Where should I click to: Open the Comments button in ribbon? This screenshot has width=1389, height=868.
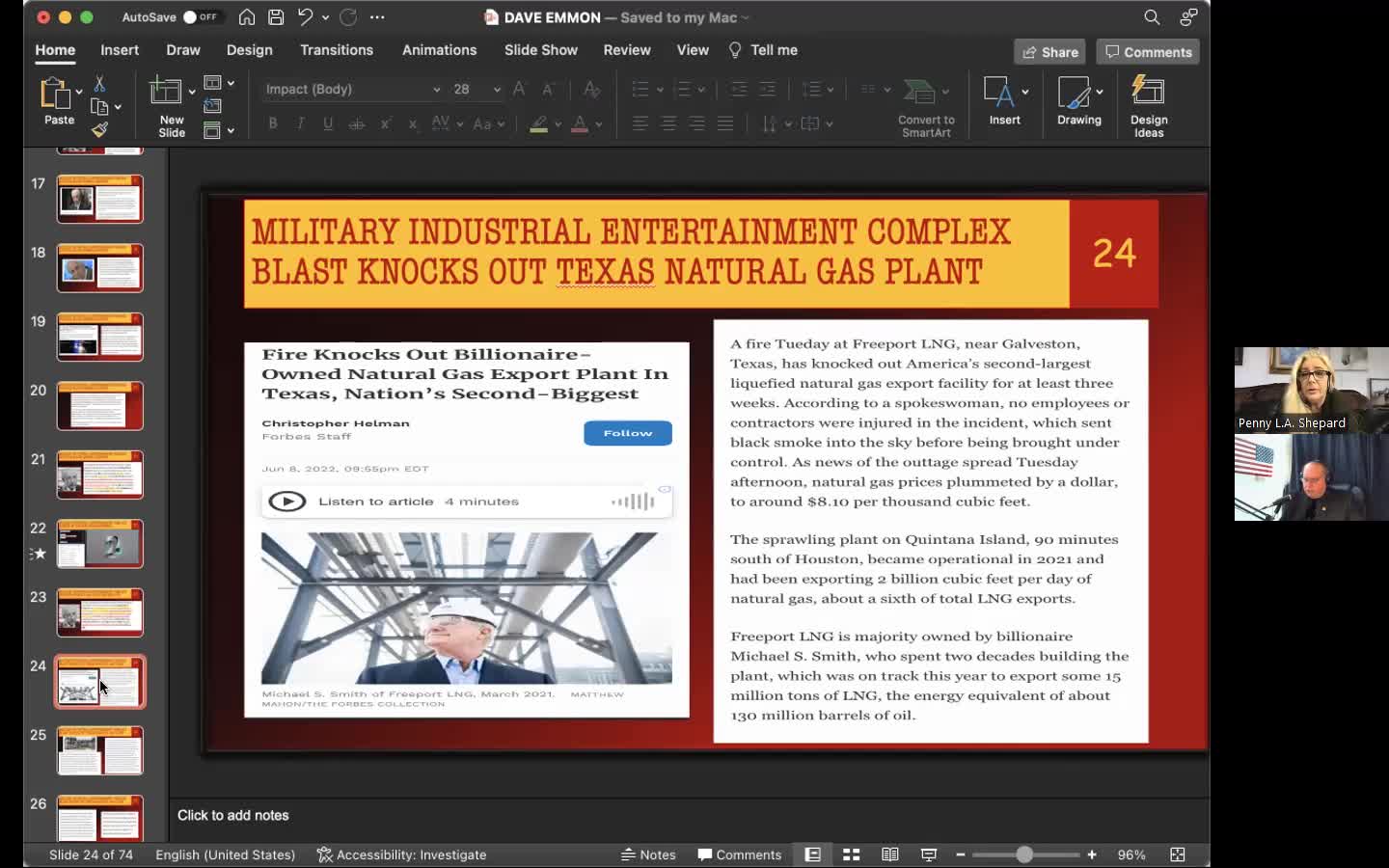1148,52
